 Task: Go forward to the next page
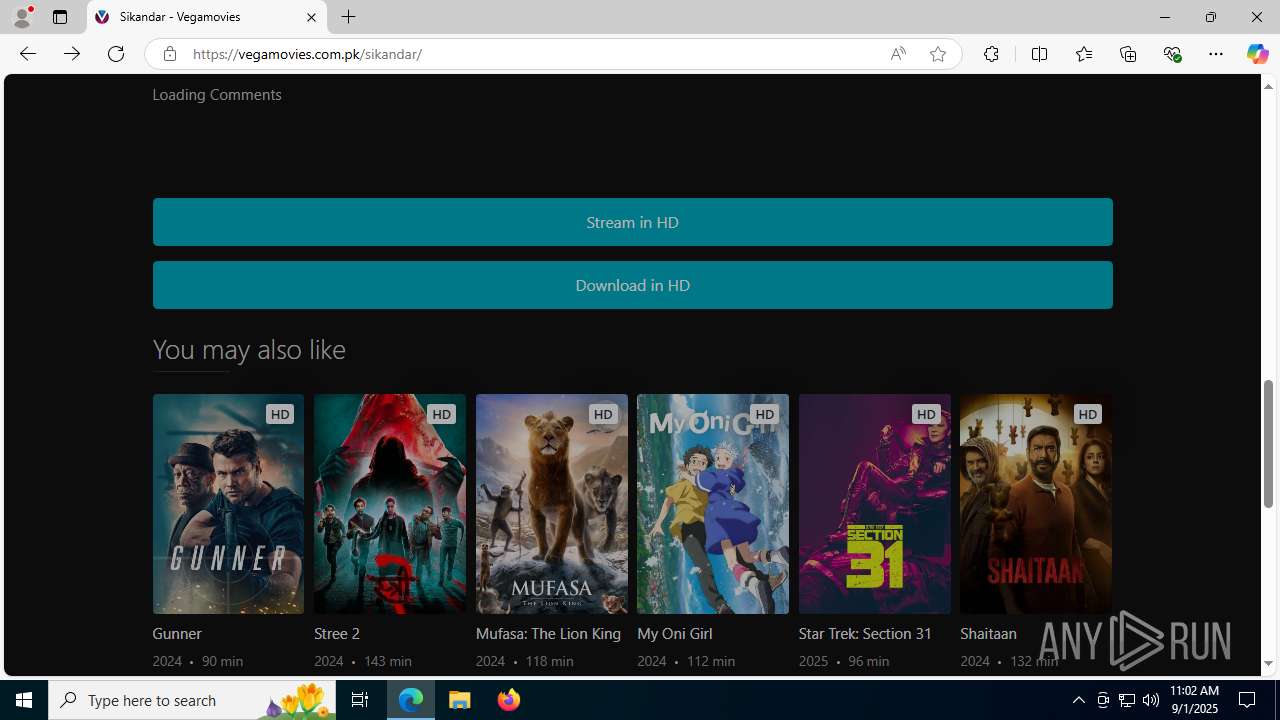point(71,54)
